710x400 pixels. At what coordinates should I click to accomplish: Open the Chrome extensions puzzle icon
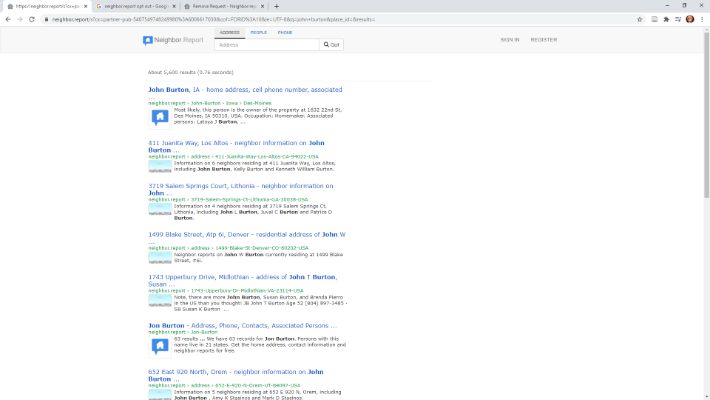click(x=666, y=19)
